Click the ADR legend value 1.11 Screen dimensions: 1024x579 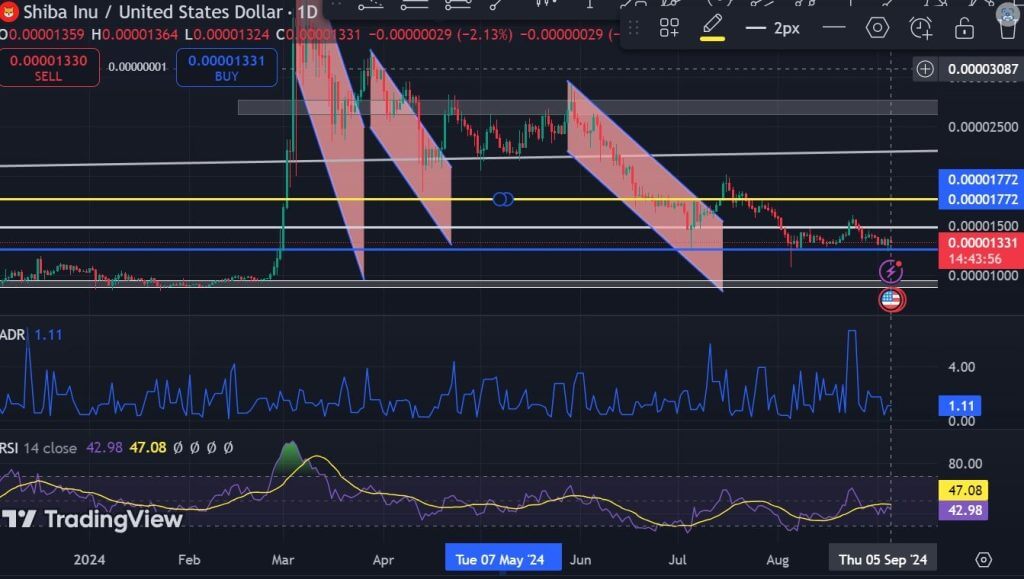point(48,335)
